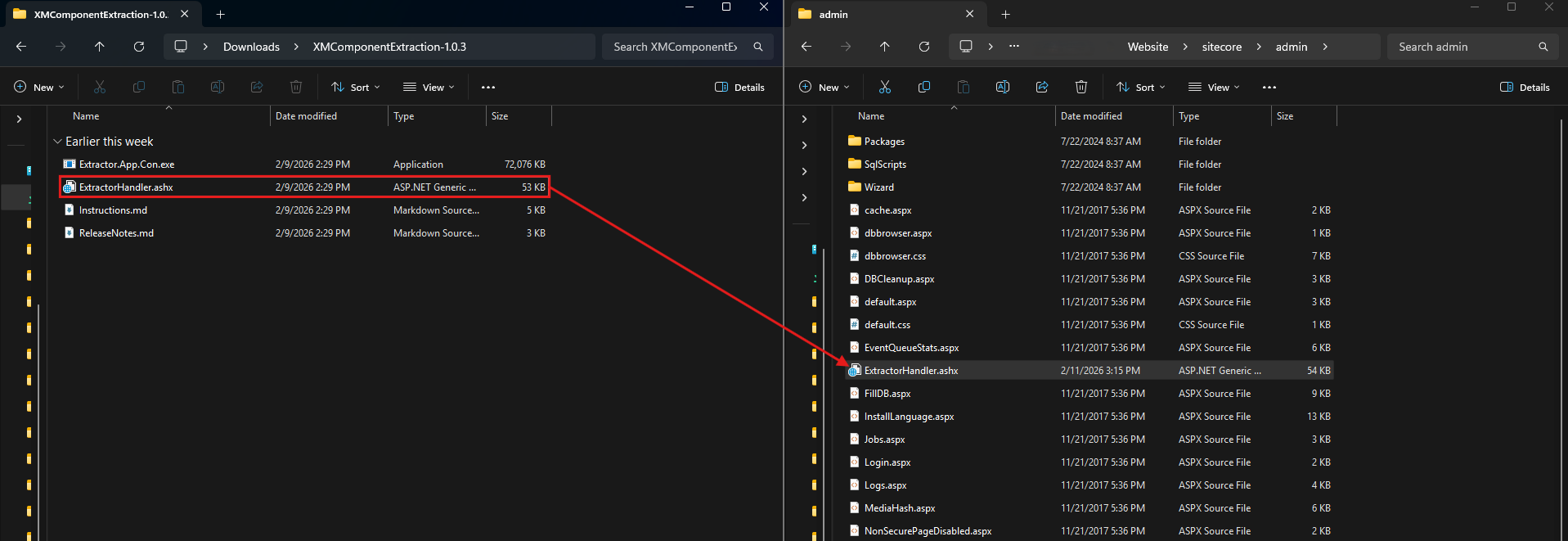
Task: Select dbbrowser.css file
Action: pyautogui.click(x=1090, y=256)
